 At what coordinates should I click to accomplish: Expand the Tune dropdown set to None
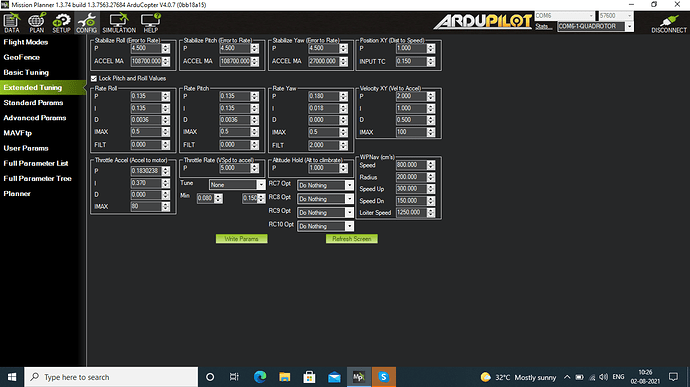pyautogui.click(x=237, y=185)
